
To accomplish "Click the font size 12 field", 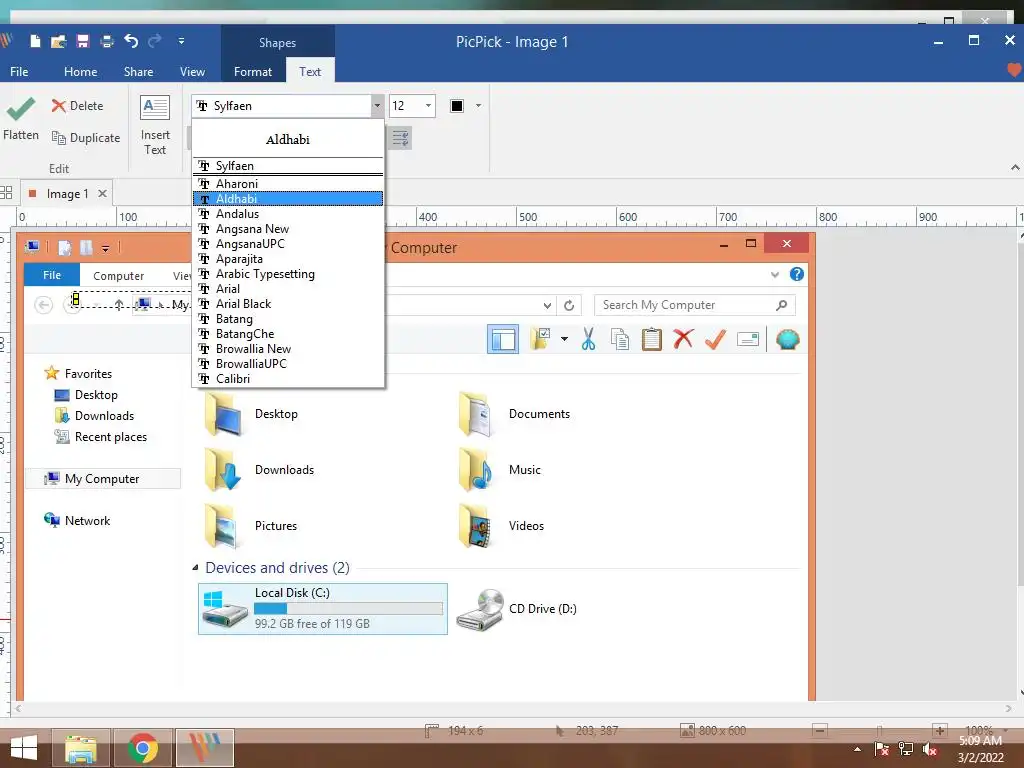I will [x=406, y=106].
